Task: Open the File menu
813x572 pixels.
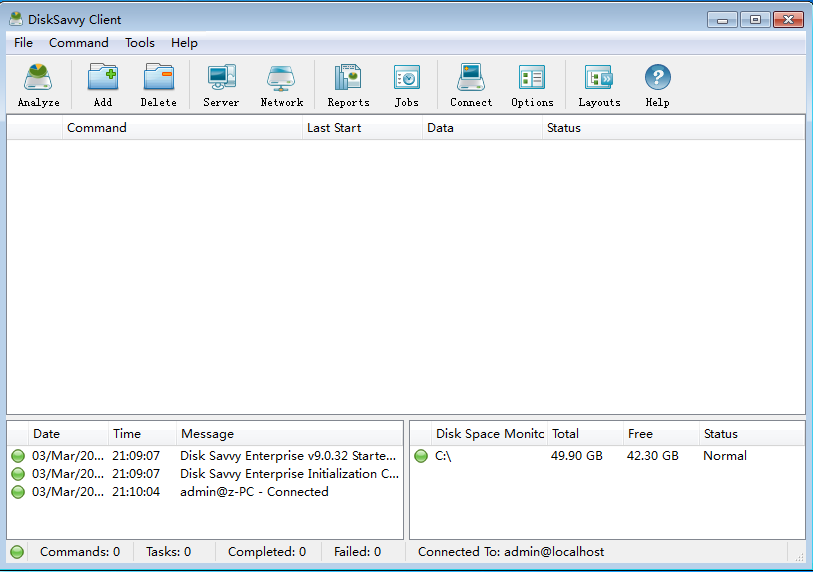Action: pos(23,43)
